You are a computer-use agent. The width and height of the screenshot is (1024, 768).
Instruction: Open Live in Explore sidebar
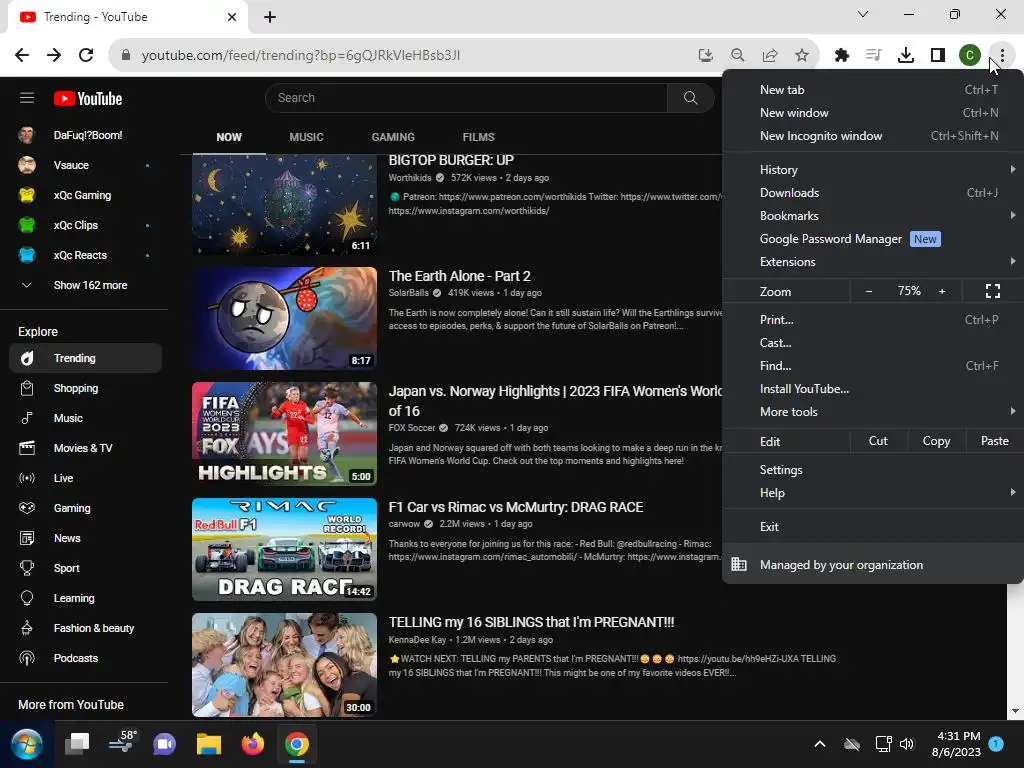pos(86,478)
